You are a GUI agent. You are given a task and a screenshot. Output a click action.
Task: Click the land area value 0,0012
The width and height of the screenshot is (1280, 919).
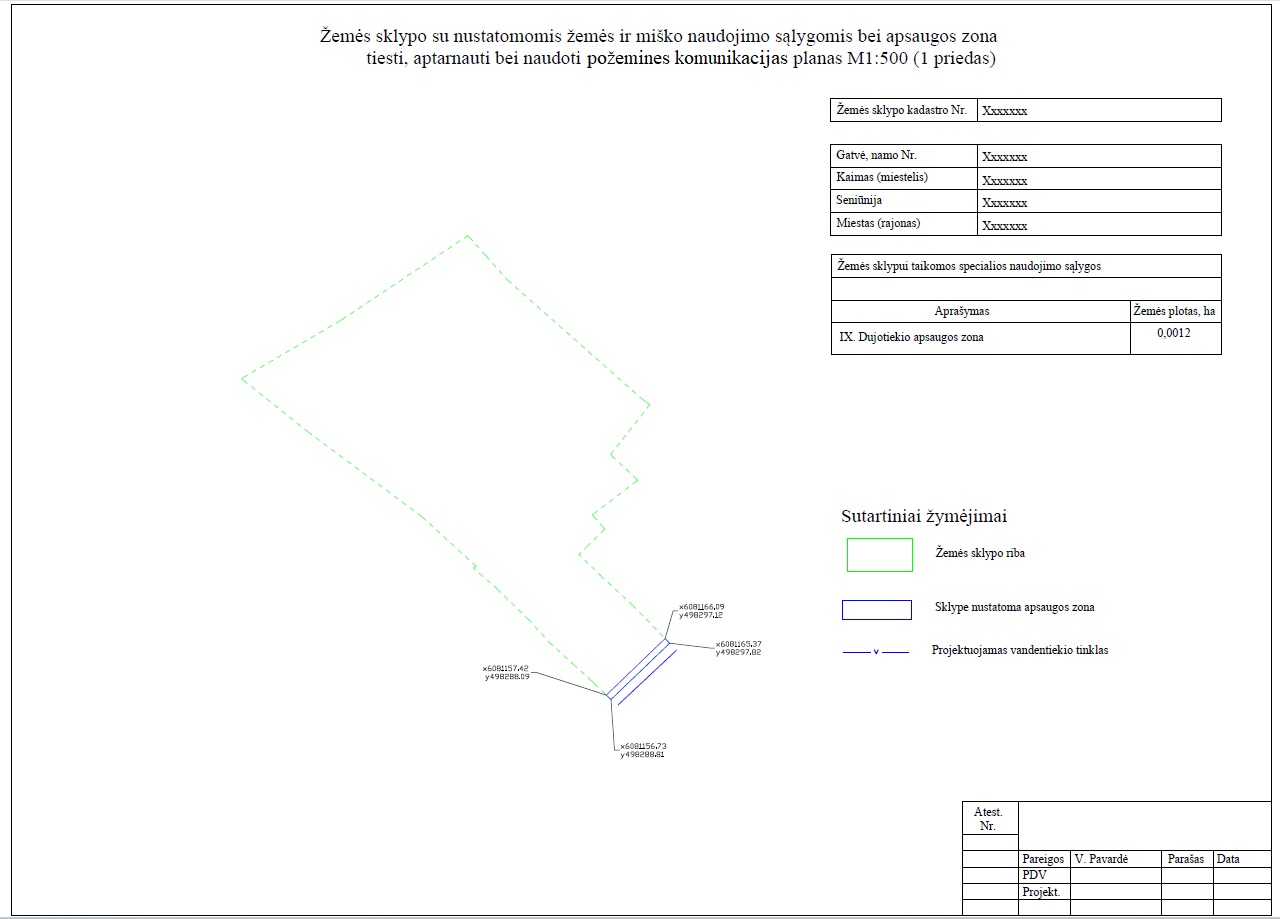(1174, 334)
